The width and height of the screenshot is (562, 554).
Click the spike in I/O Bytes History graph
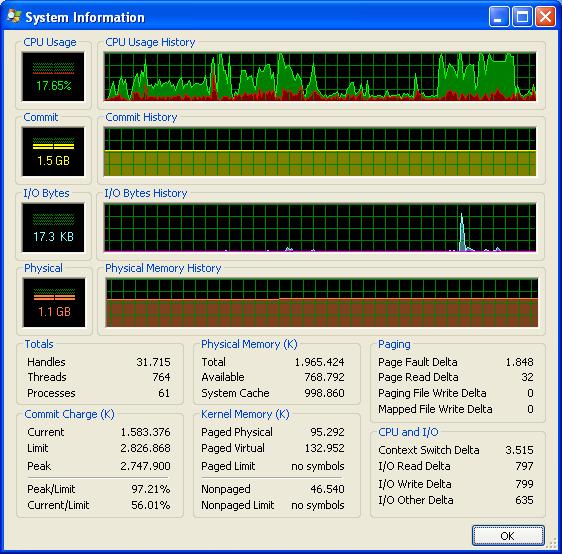point(462,232)
